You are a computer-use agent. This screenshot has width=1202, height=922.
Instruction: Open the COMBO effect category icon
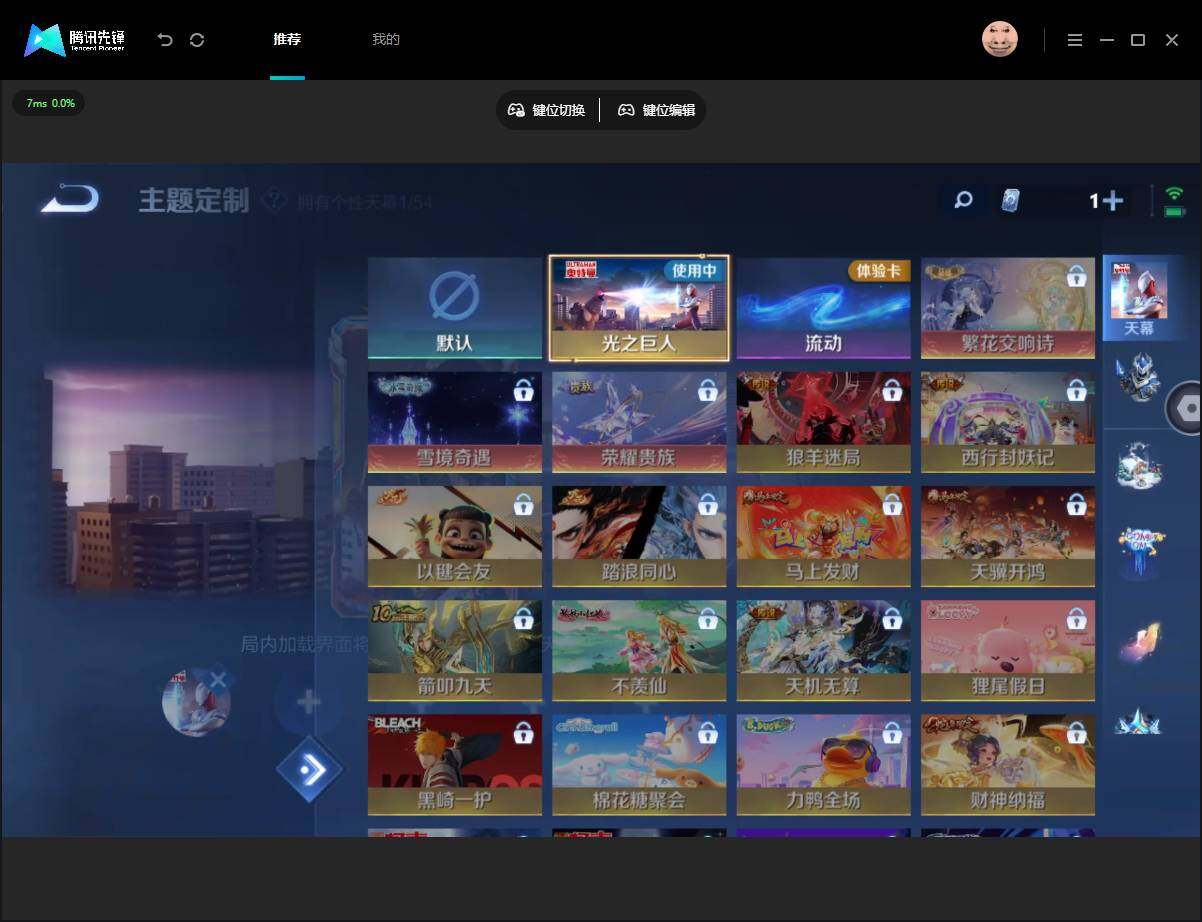point(1139,551)
